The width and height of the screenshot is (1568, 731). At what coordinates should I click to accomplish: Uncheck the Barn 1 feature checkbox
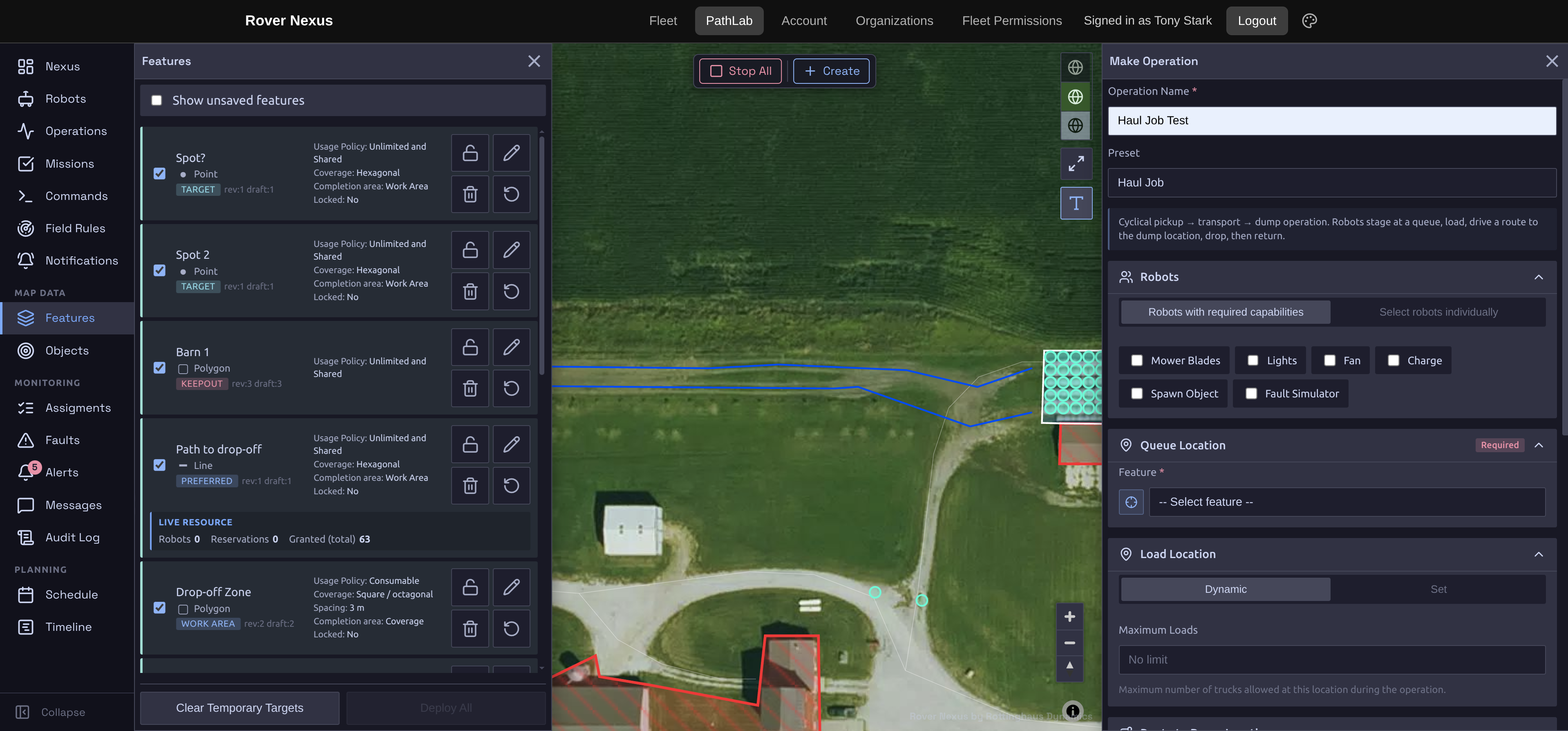coord(159,368)
